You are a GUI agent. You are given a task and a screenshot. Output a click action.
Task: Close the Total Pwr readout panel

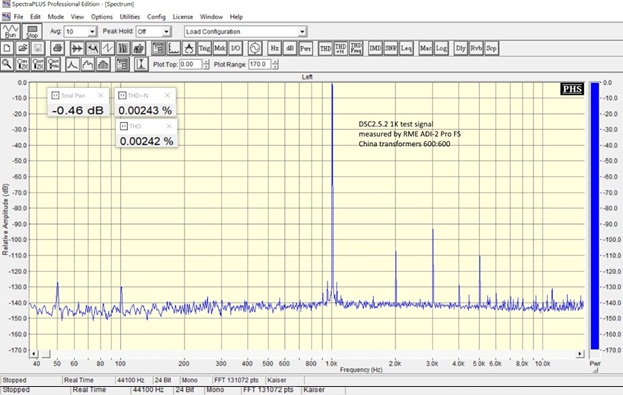pyautogui.click(x=101, y=95)
